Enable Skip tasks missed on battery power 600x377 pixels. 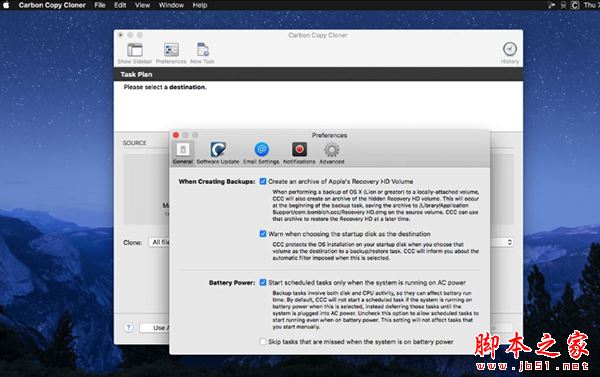[263, 341]
